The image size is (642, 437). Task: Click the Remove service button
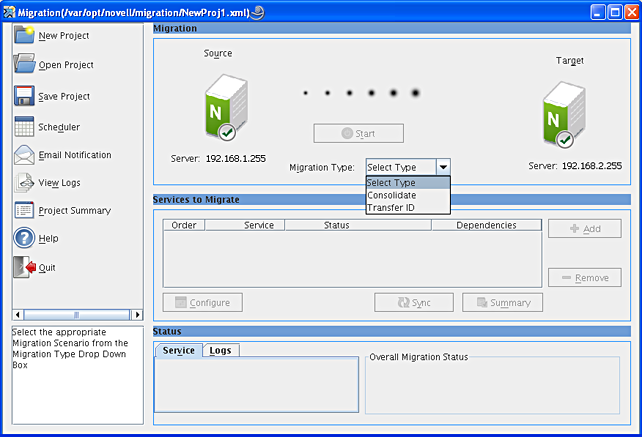[x=585, y=278]
